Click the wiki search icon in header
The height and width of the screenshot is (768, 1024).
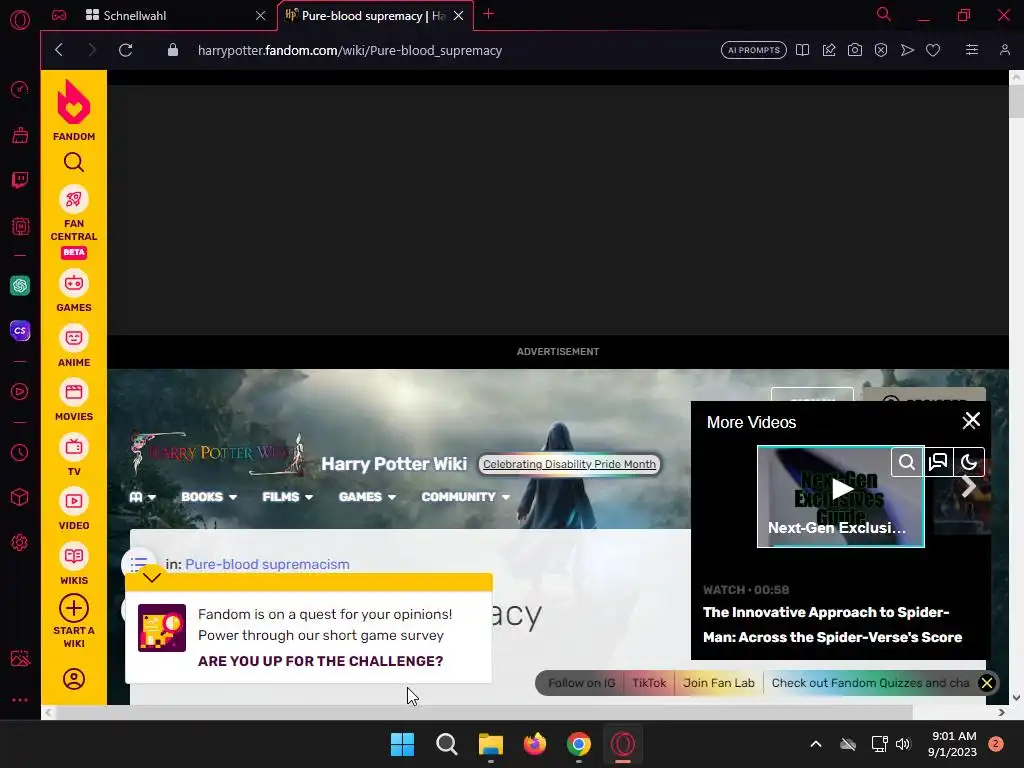(907, 462)
